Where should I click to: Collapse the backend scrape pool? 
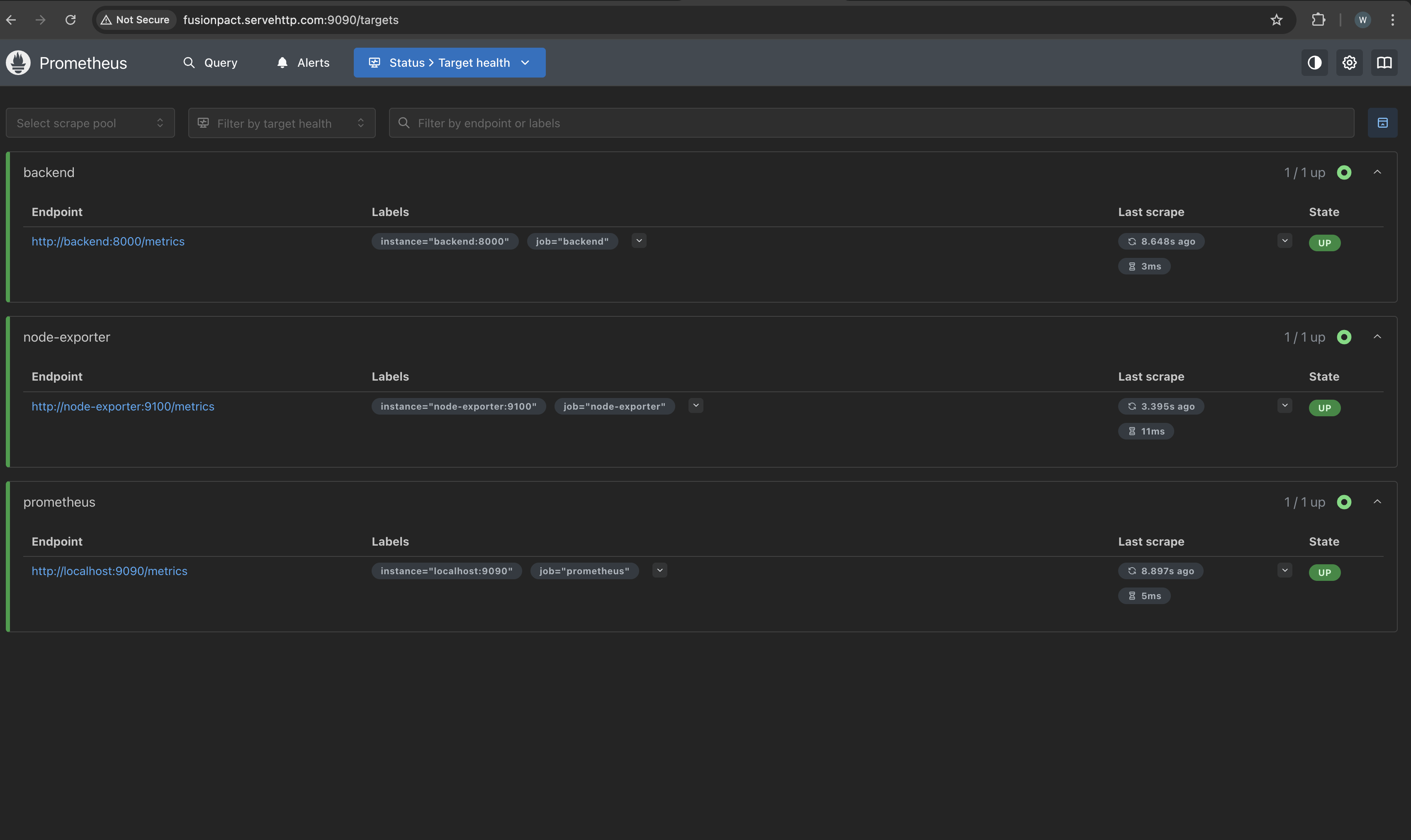point(1377,172)
